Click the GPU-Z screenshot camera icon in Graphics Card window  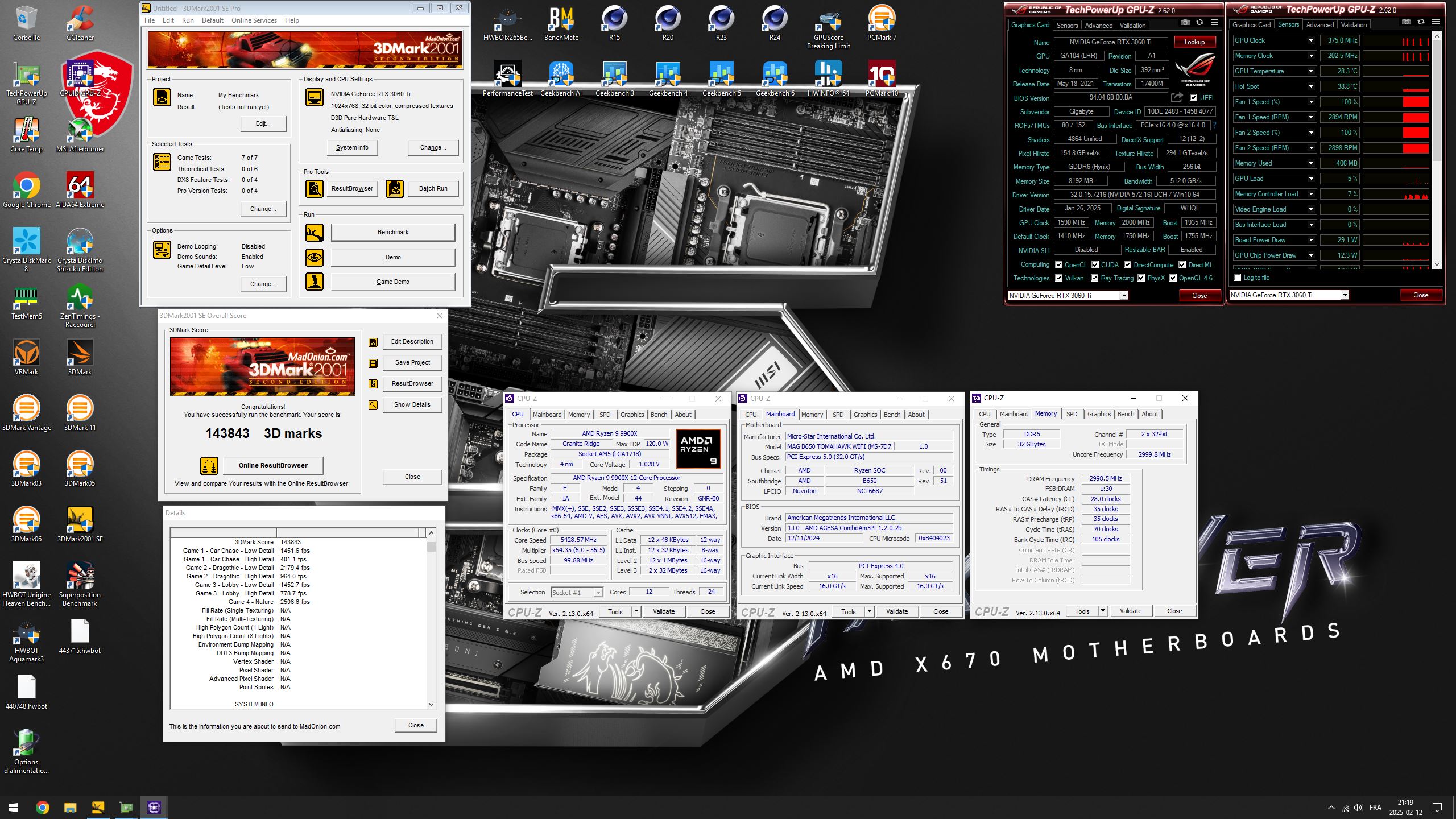click(1185, 23)
